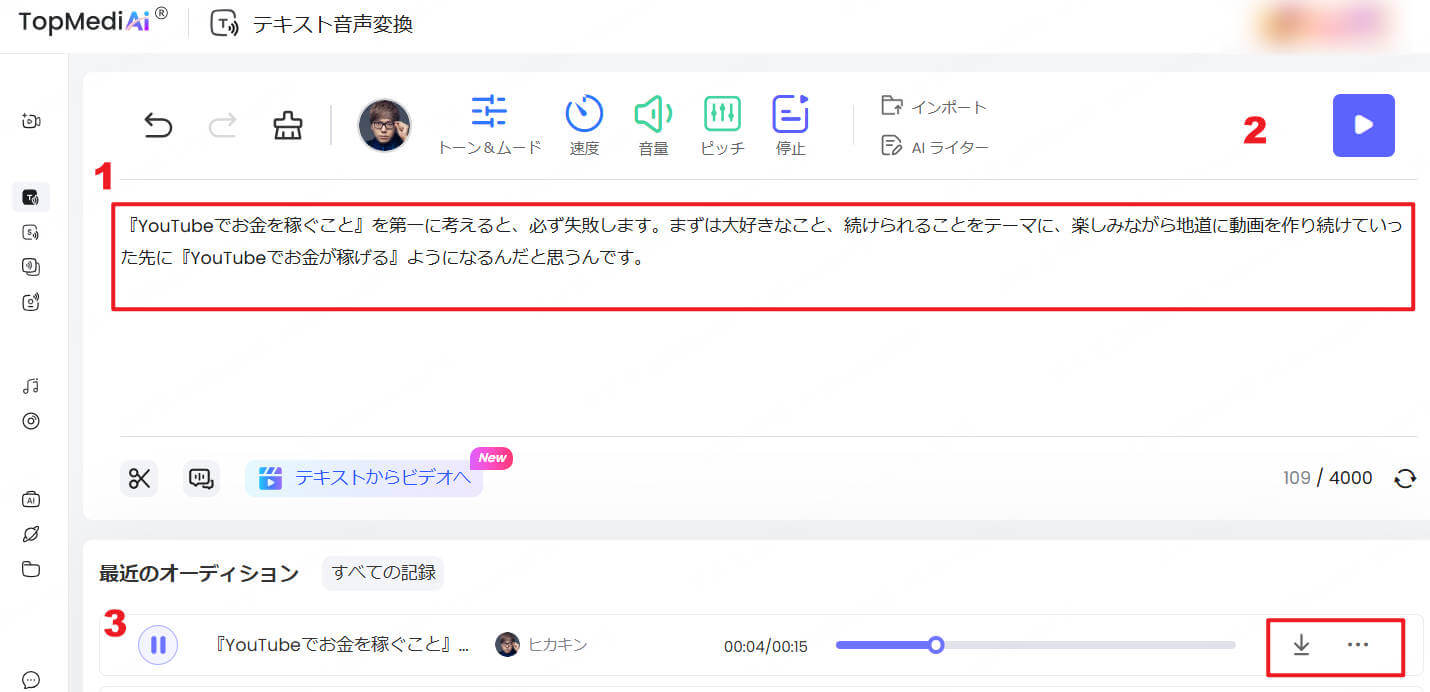1430x692 pixels.
Task: Open AI ライター
Action: point(934,147)
